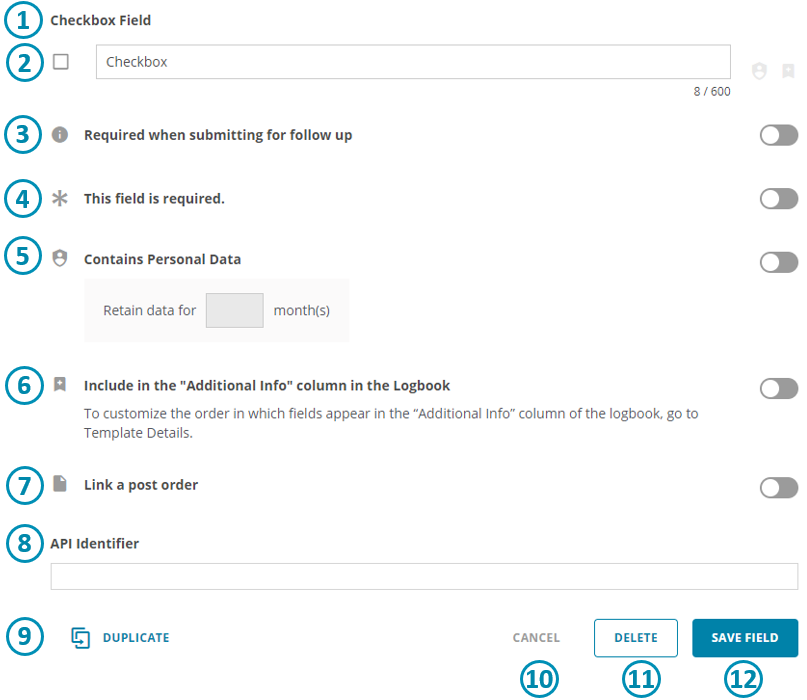The width and height of the screenshot is (807, 700).
Task: Switch on Link a post order
Action: 779,487
